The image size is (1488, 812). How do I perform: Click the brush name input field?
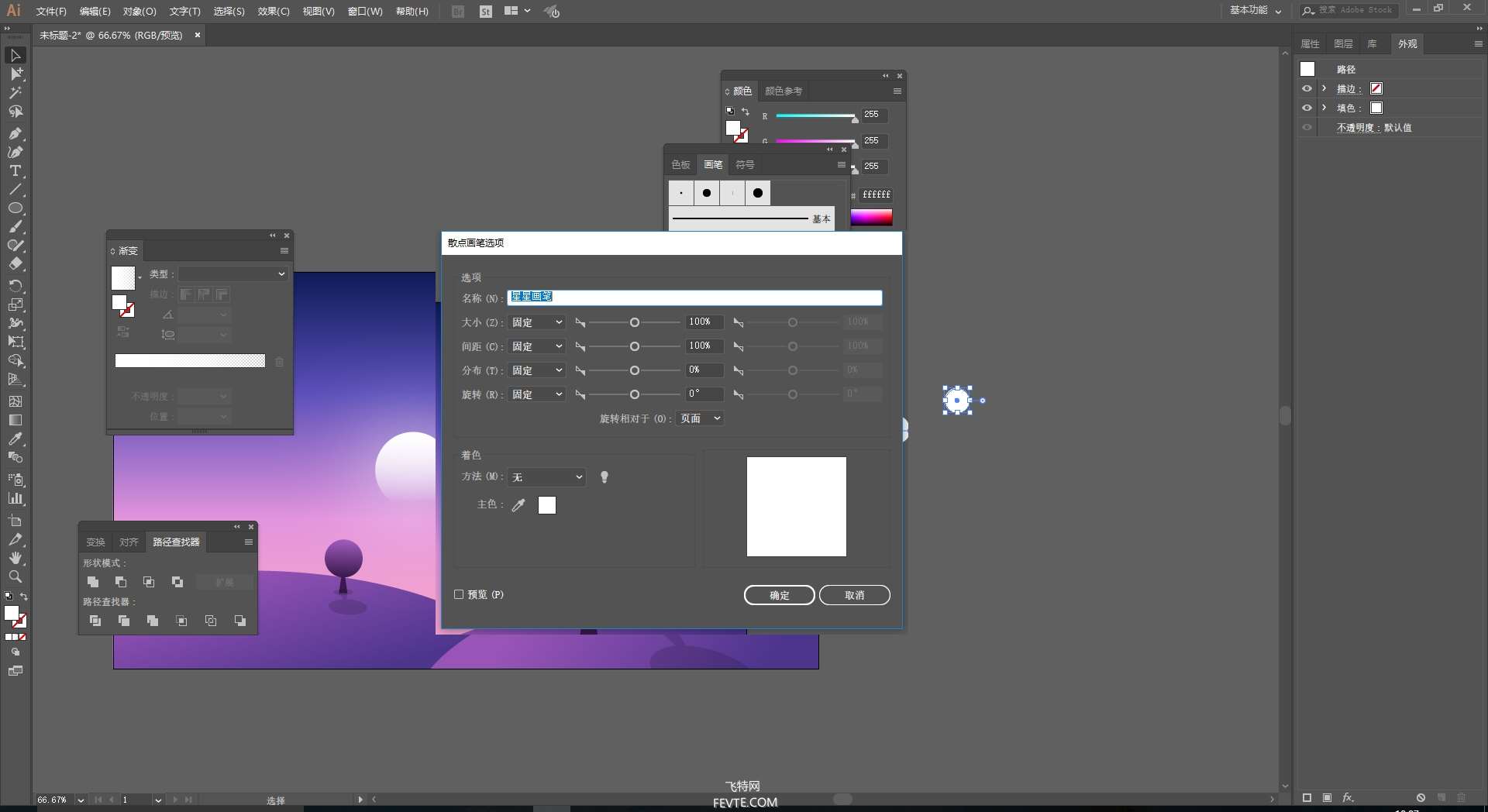[694, 298]
